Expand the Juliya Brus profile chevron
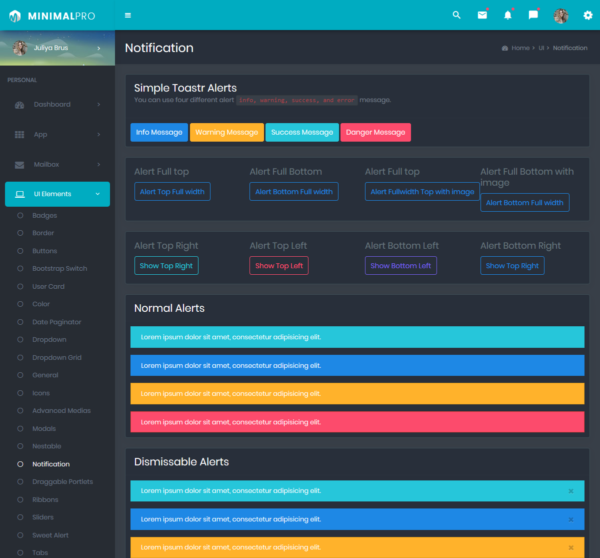 pos(99,48)
